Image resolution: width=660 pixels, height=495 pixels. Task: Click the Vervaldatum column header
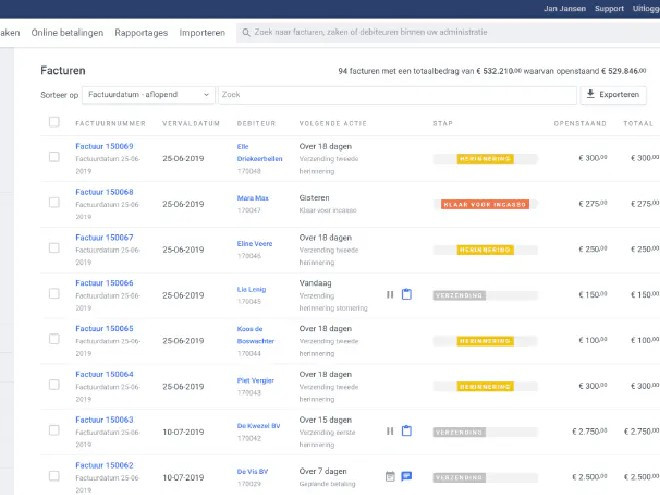click(x=191, y=123)
